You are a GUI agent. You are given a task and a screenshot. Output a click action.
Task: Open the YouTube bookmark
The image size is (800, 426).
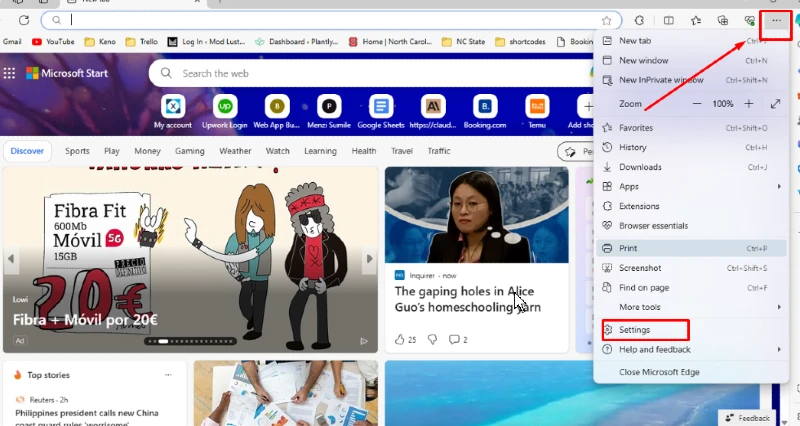click(53, 42)
